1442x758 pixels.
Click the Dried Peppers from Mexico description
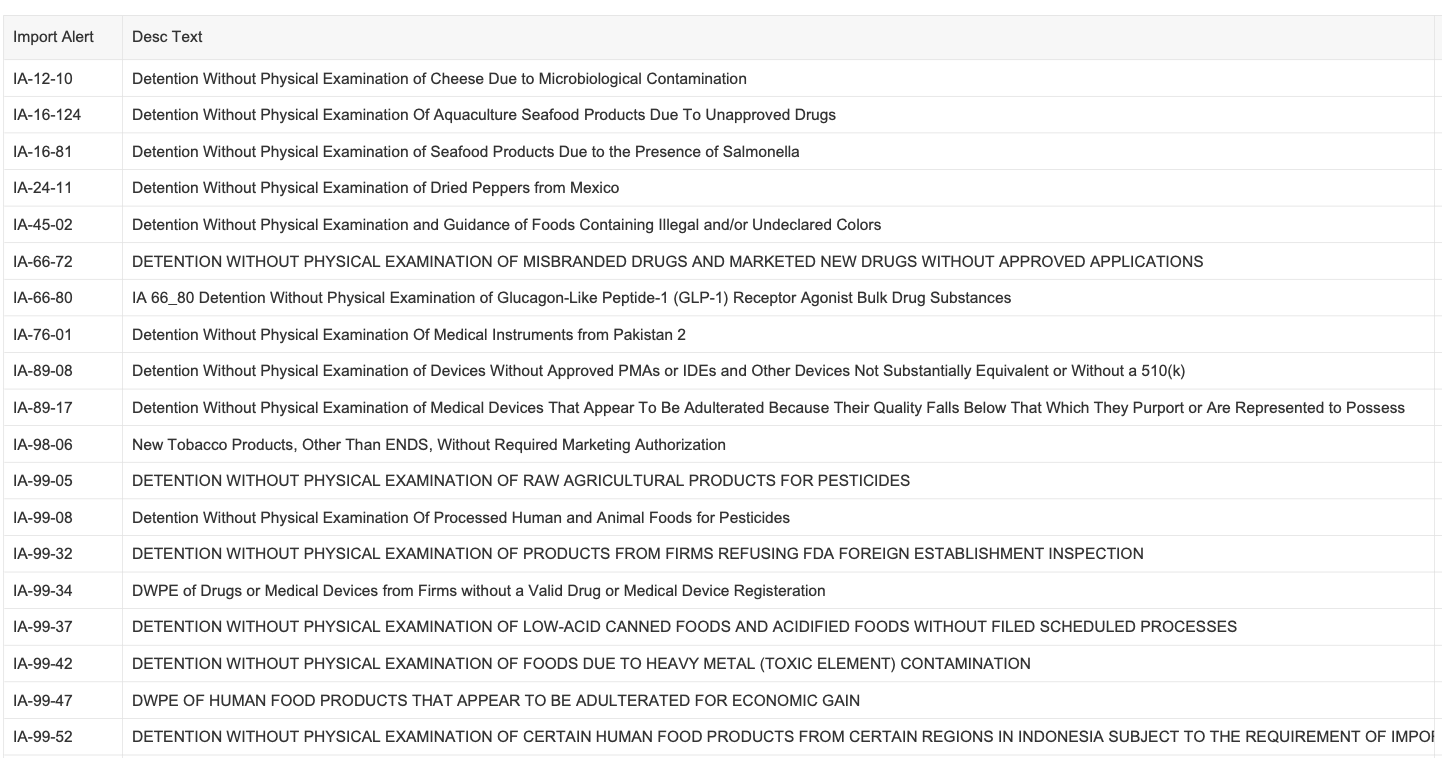point(375,188)
